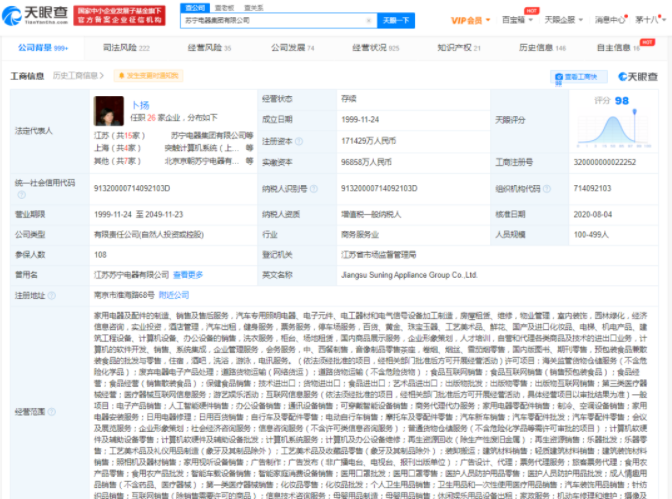Viewport: 672px width, 499px height.
Task: Click insured count value 108
Action: tap(100, 255)
